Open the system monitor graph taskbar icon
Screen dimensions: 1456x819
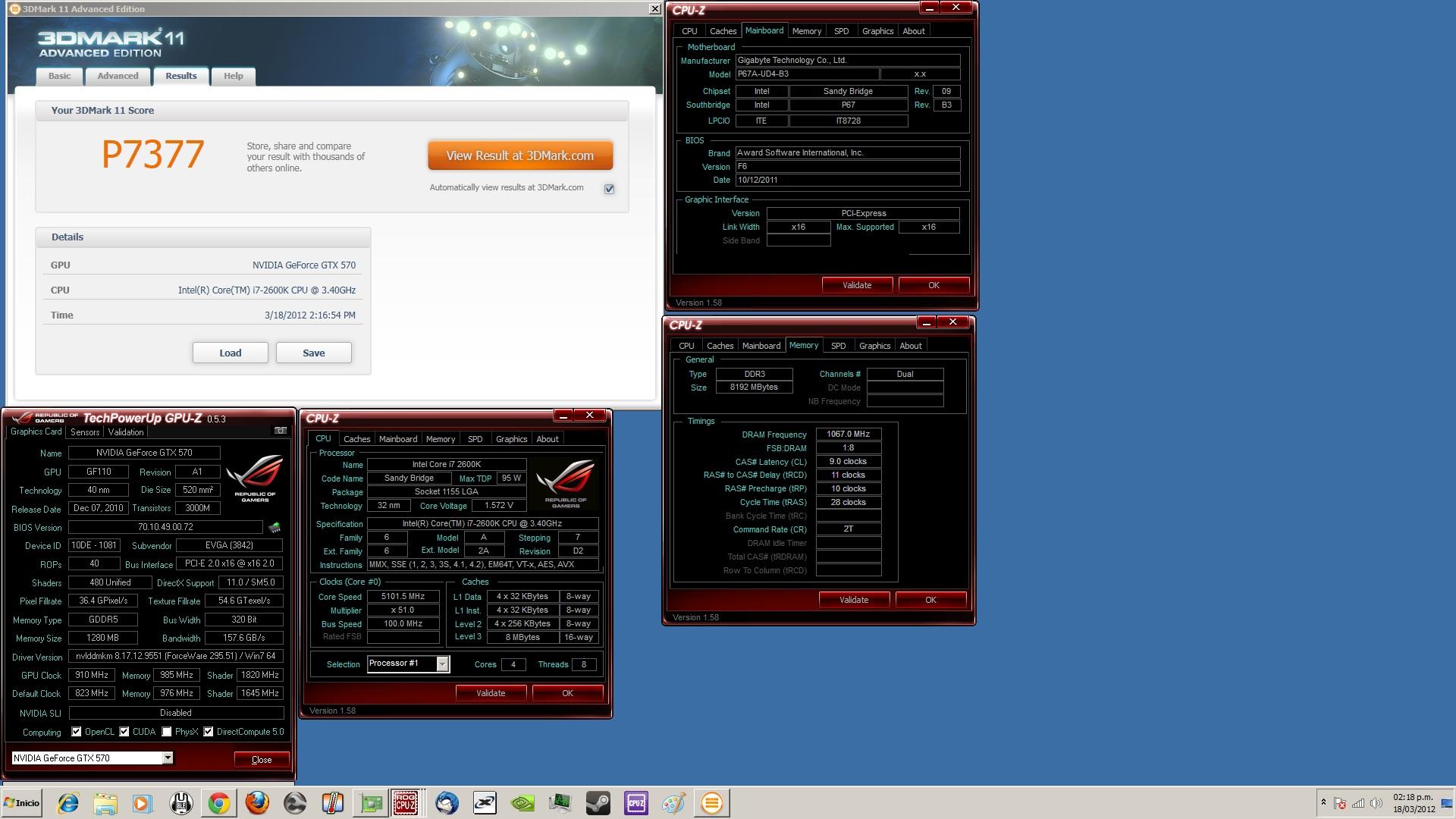(560, 803)
